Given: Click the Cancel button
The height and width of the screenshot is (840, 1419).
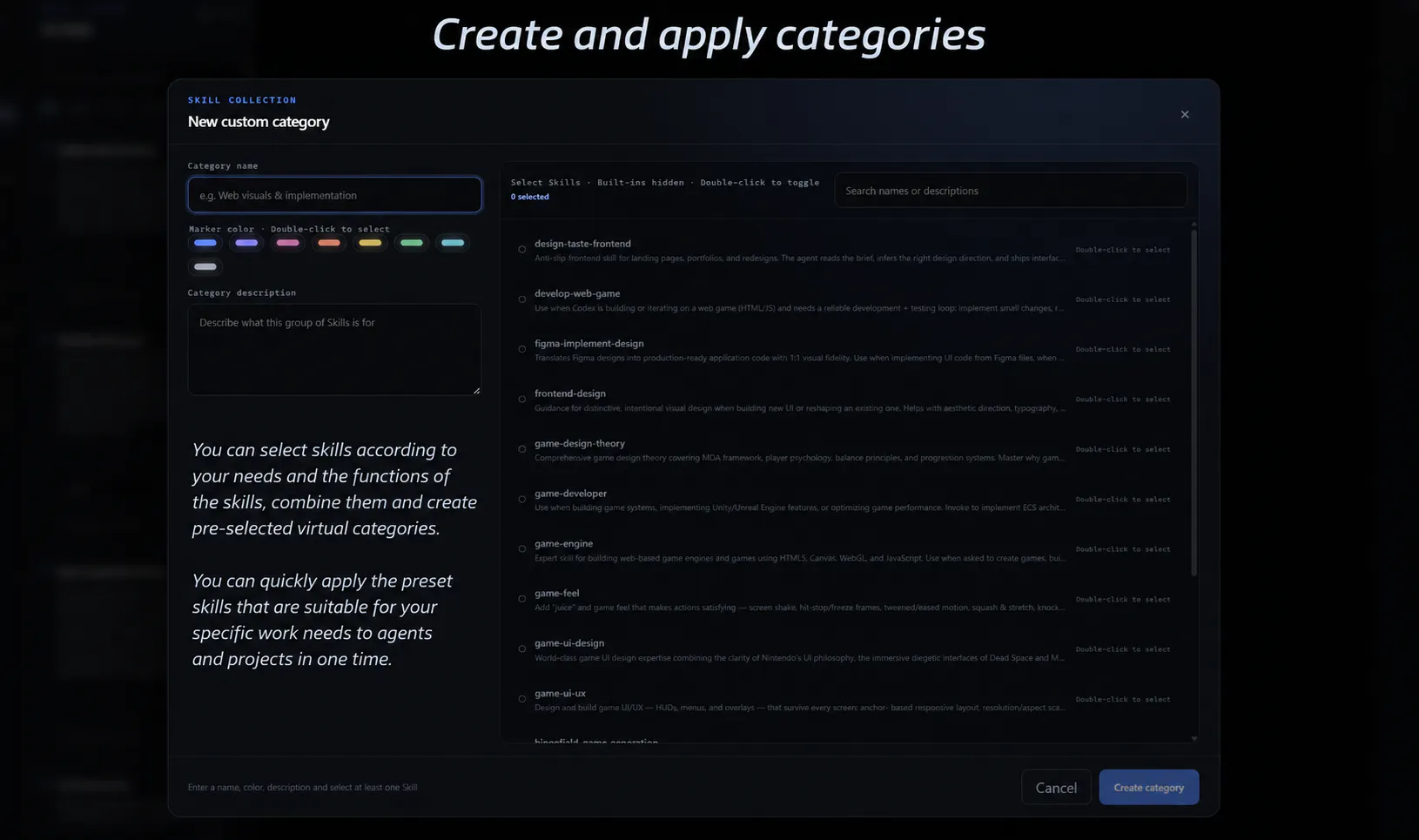Looking at the screenshot, I should click(1056, 787).
